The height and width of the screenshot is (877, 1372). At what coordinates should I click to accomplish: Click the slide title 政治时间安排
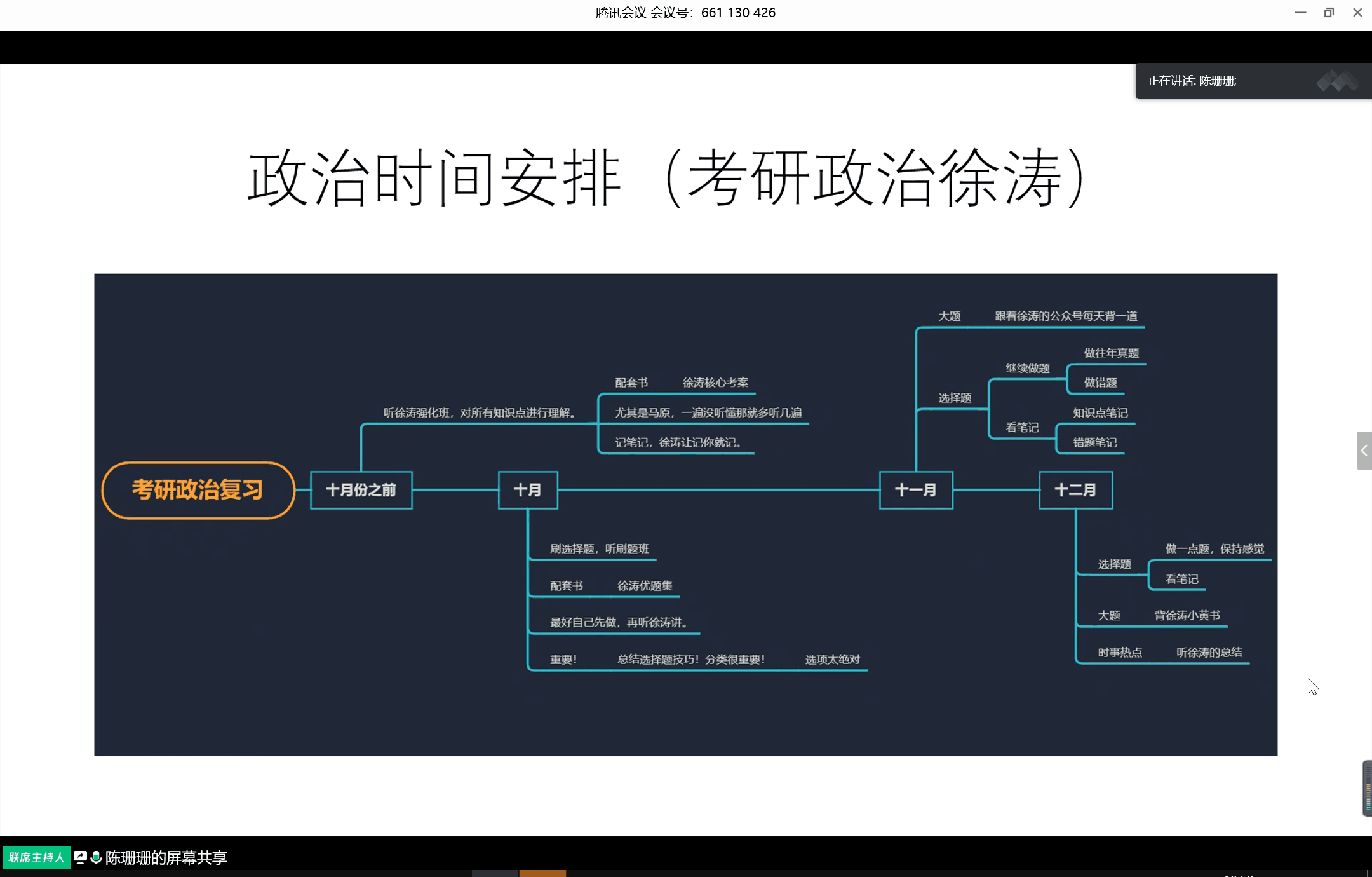tap(434, 178)
